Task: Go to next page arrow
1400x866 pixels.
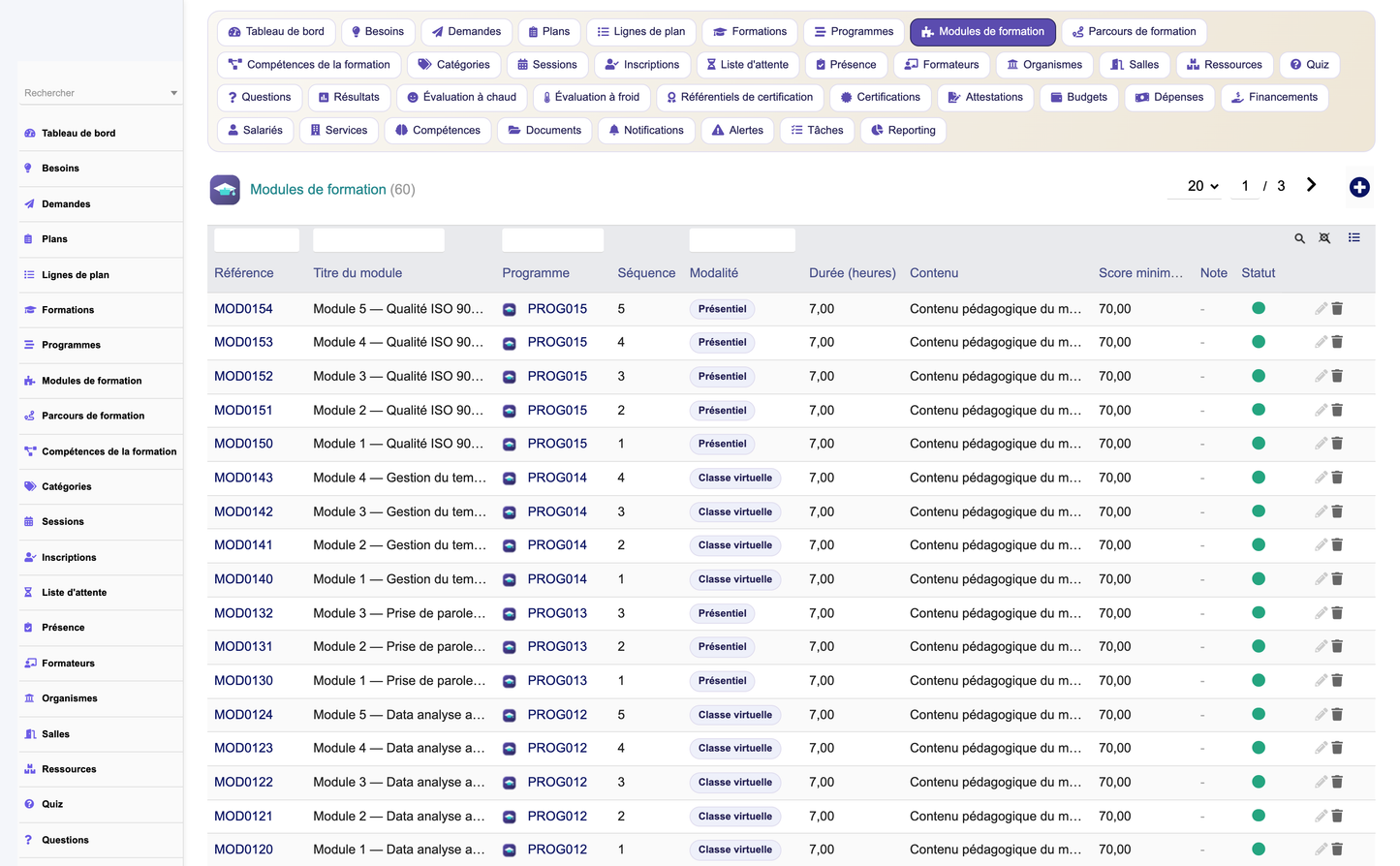Action: click(x=1311, y=185)
